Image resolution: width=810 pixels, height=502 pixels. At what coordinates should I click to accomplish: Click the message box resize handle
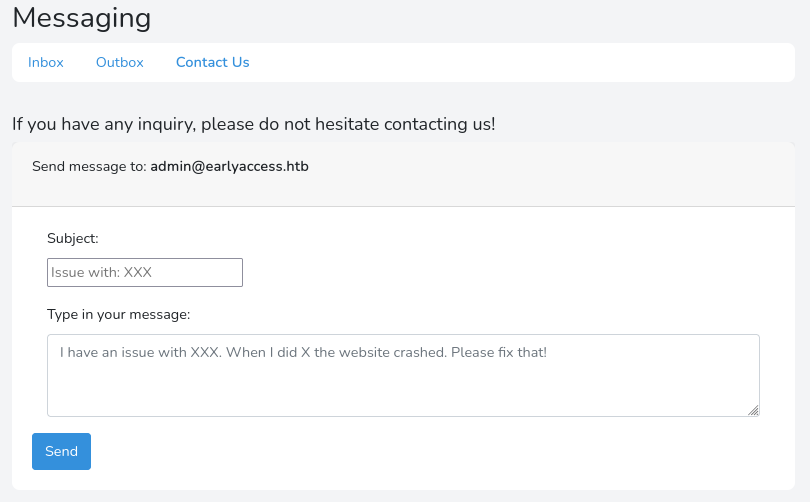(x=753, y=410)
